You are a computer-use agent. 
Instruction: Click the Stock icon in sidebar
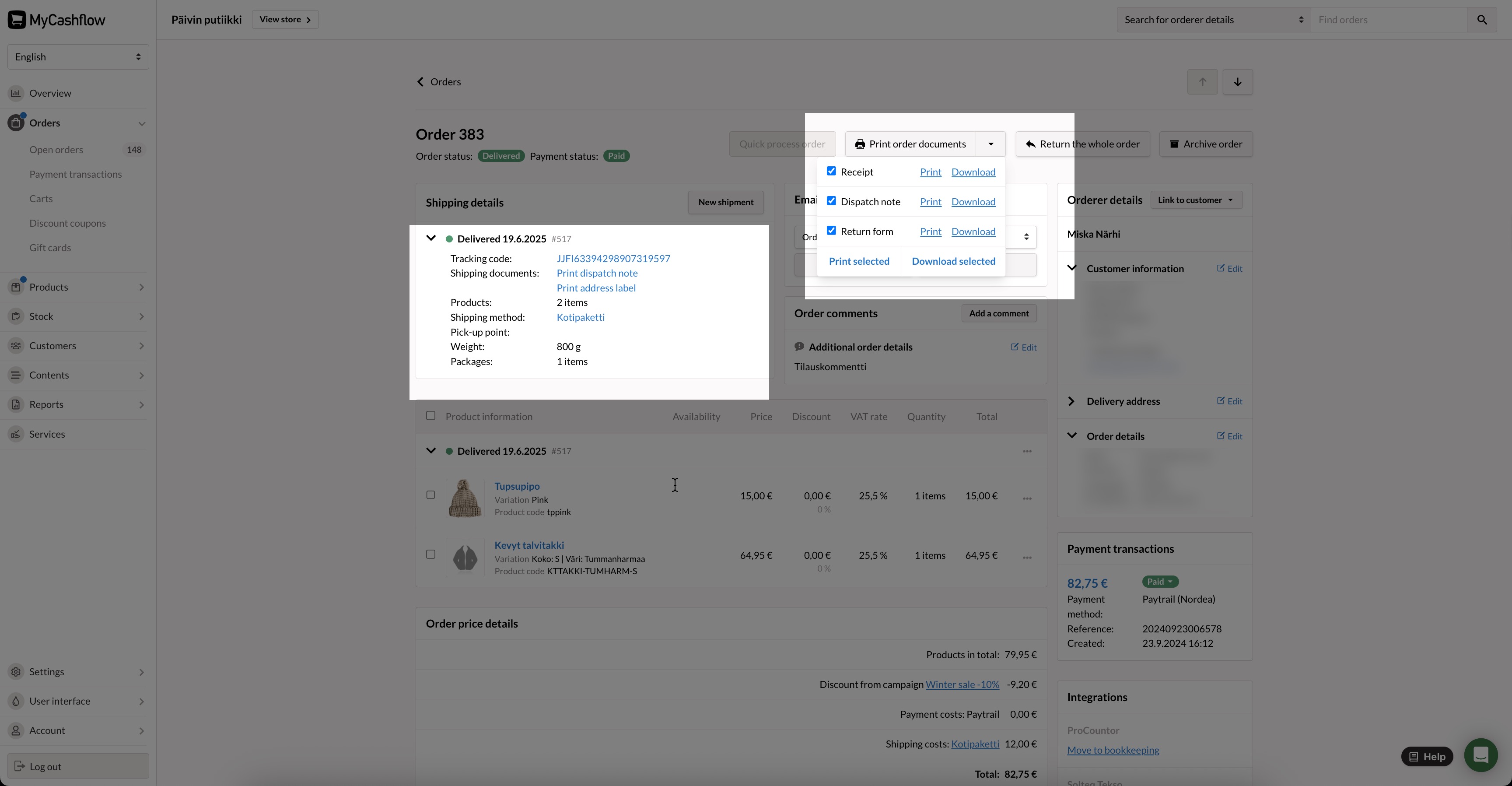(16, 316)
